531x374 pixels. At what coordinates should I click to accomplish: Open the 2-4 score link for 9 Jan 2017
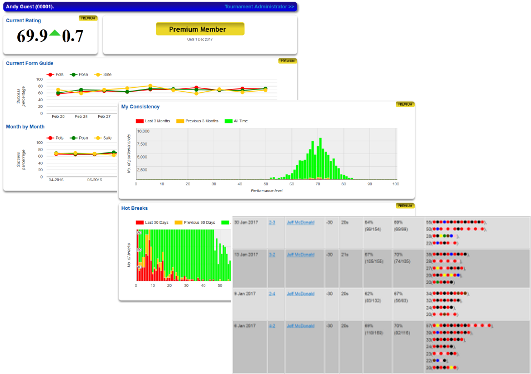(x=272, y=294)
